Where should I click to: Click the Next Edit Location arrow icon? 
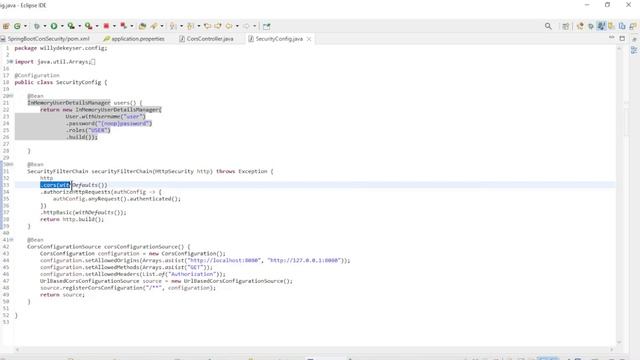click(218, 26)
